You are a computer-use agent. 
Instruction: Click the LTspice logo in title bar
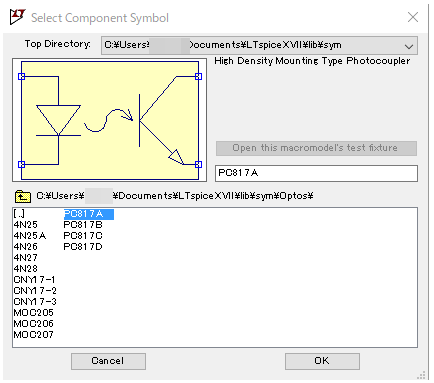[x=17, y=17]
